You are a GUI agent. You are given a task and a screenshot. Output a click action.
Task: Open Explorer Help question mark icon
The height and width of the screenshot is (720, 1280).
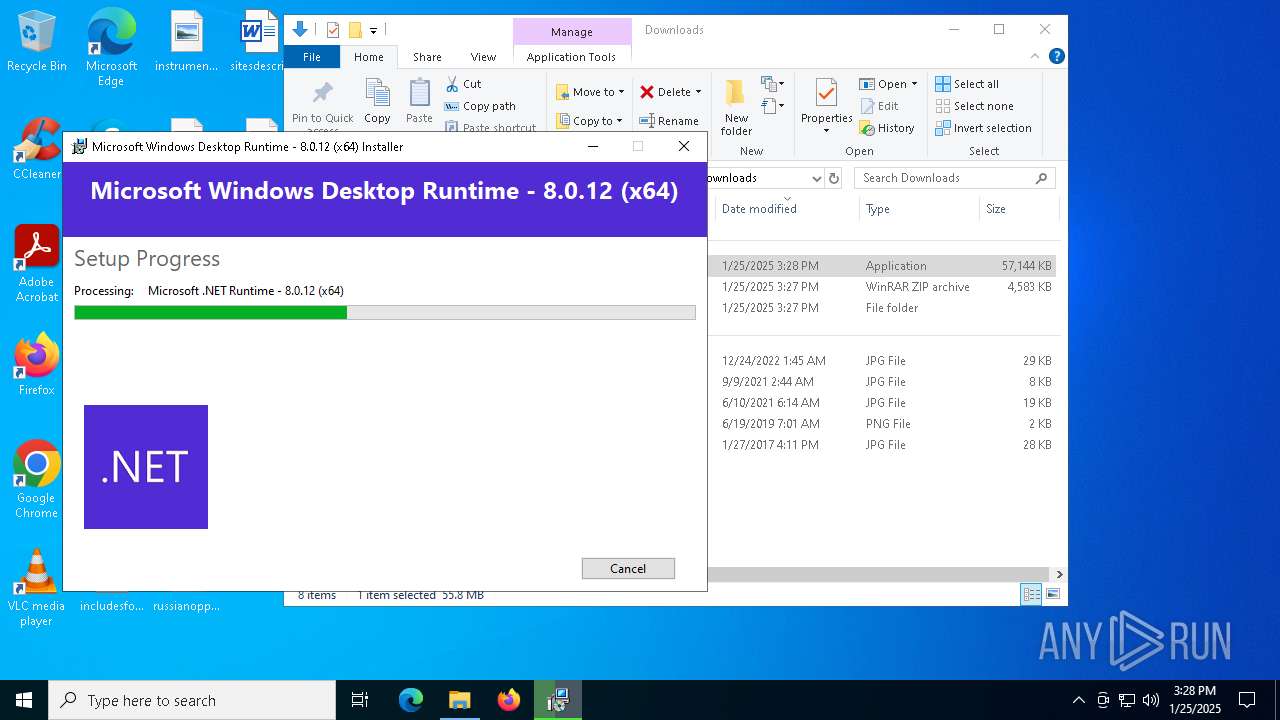[x=1056, y=57]
